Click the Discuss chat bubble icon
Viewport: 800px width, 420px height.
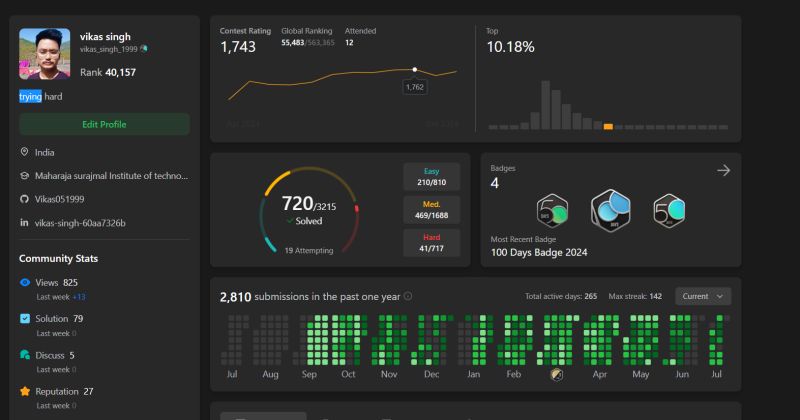[24, 355]
